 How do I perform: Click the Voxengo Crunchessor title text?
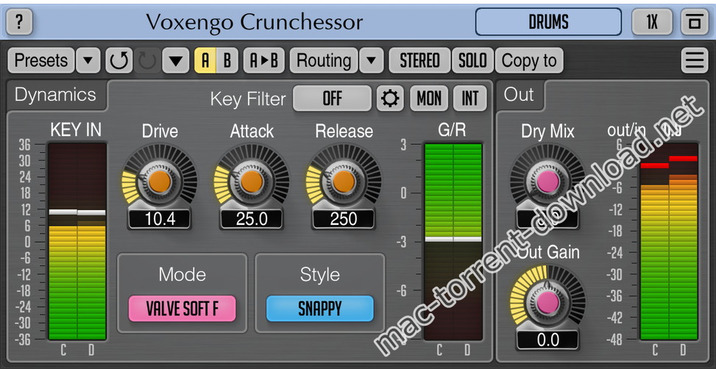click(x=254, y=22)
